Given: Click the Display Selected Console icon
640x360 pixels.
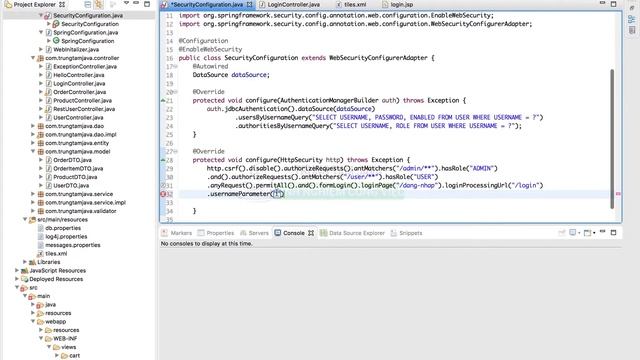Looking at the screenshot, I should (x=573, y=233).
